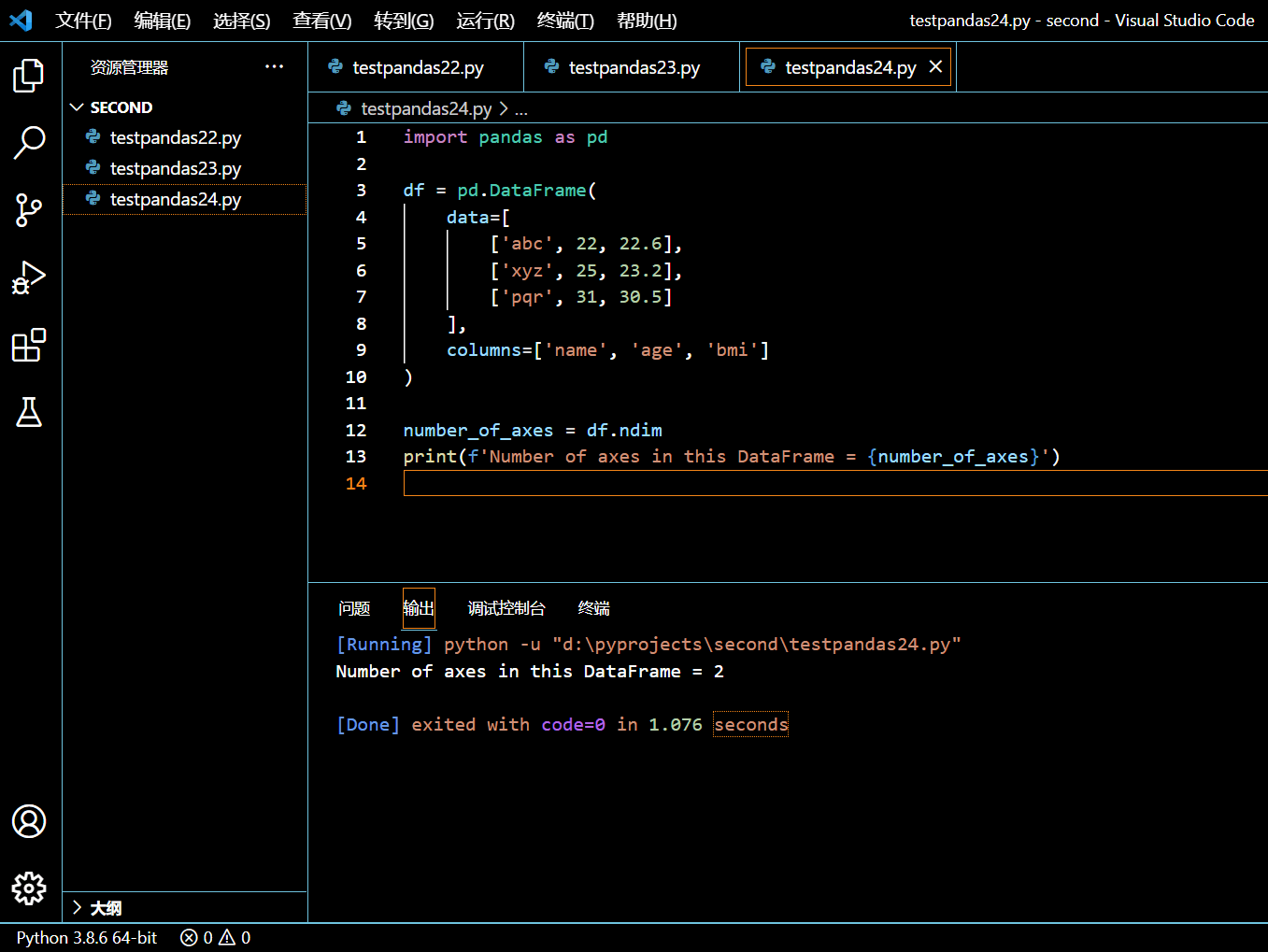The height and width of the screenshot is (952, 1268).
Task: Click the ['xyz', 25, 23.2] row
Action: click(x=586, y=271)
